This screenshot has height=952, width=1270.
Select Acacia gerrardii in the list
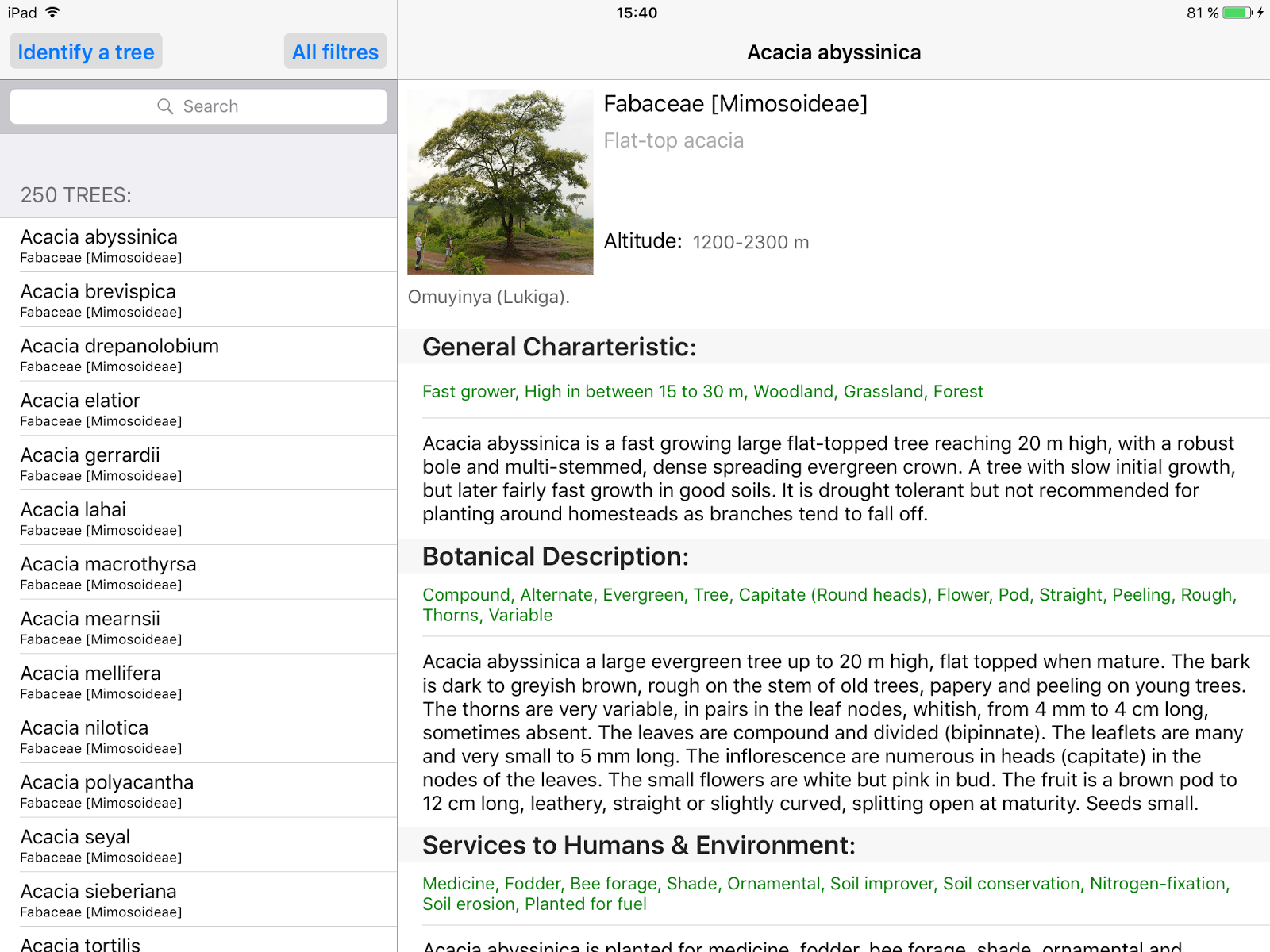(198, 463)
